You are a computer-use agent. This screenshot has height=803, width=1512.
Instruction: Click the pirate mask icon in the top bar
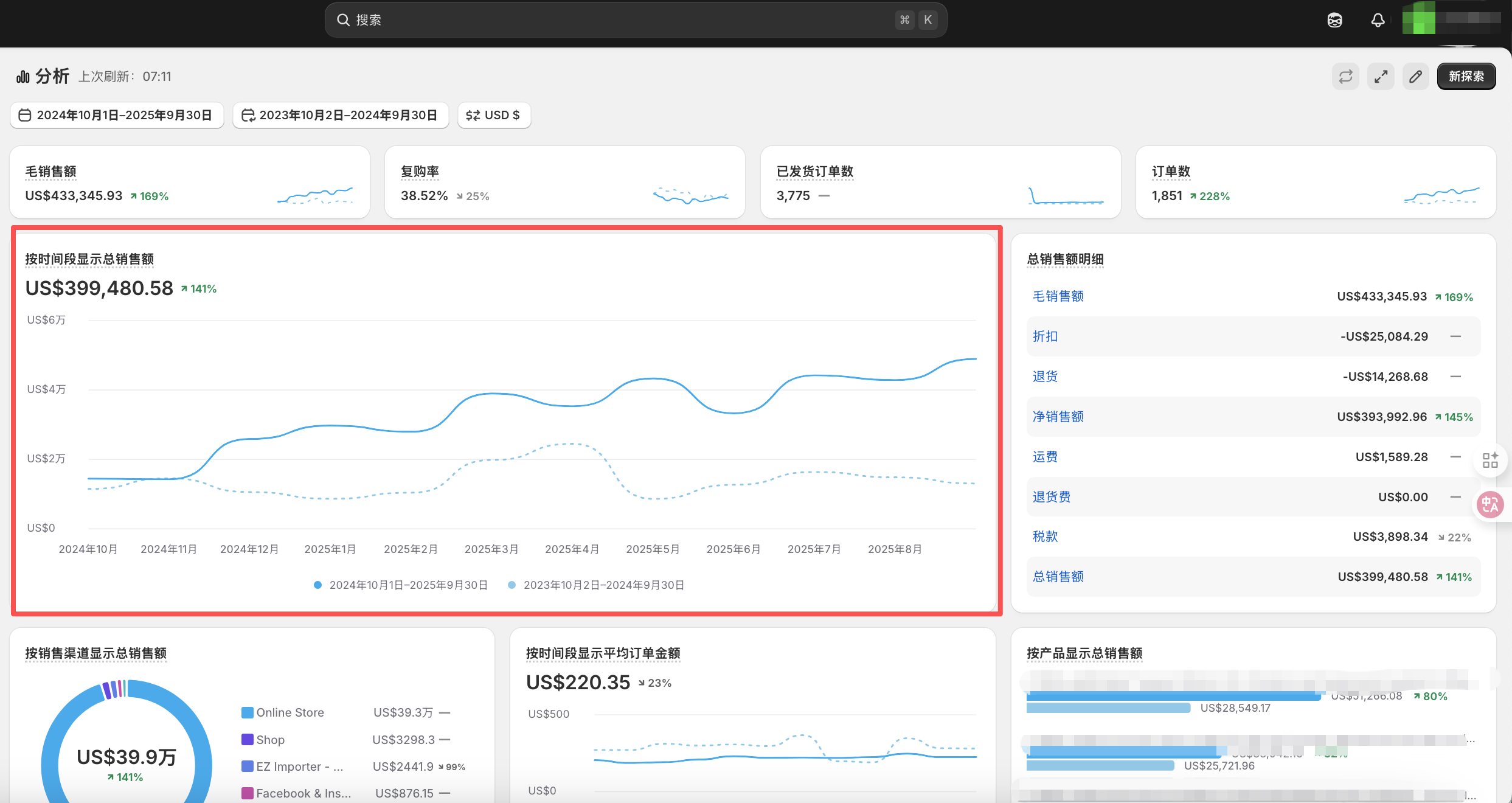[x=1334, y=19]
